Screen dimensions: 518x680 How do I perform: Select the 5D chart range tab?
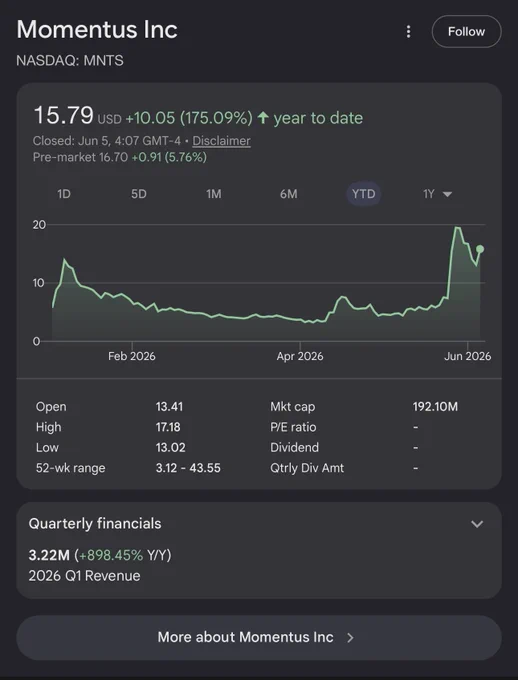139,194
